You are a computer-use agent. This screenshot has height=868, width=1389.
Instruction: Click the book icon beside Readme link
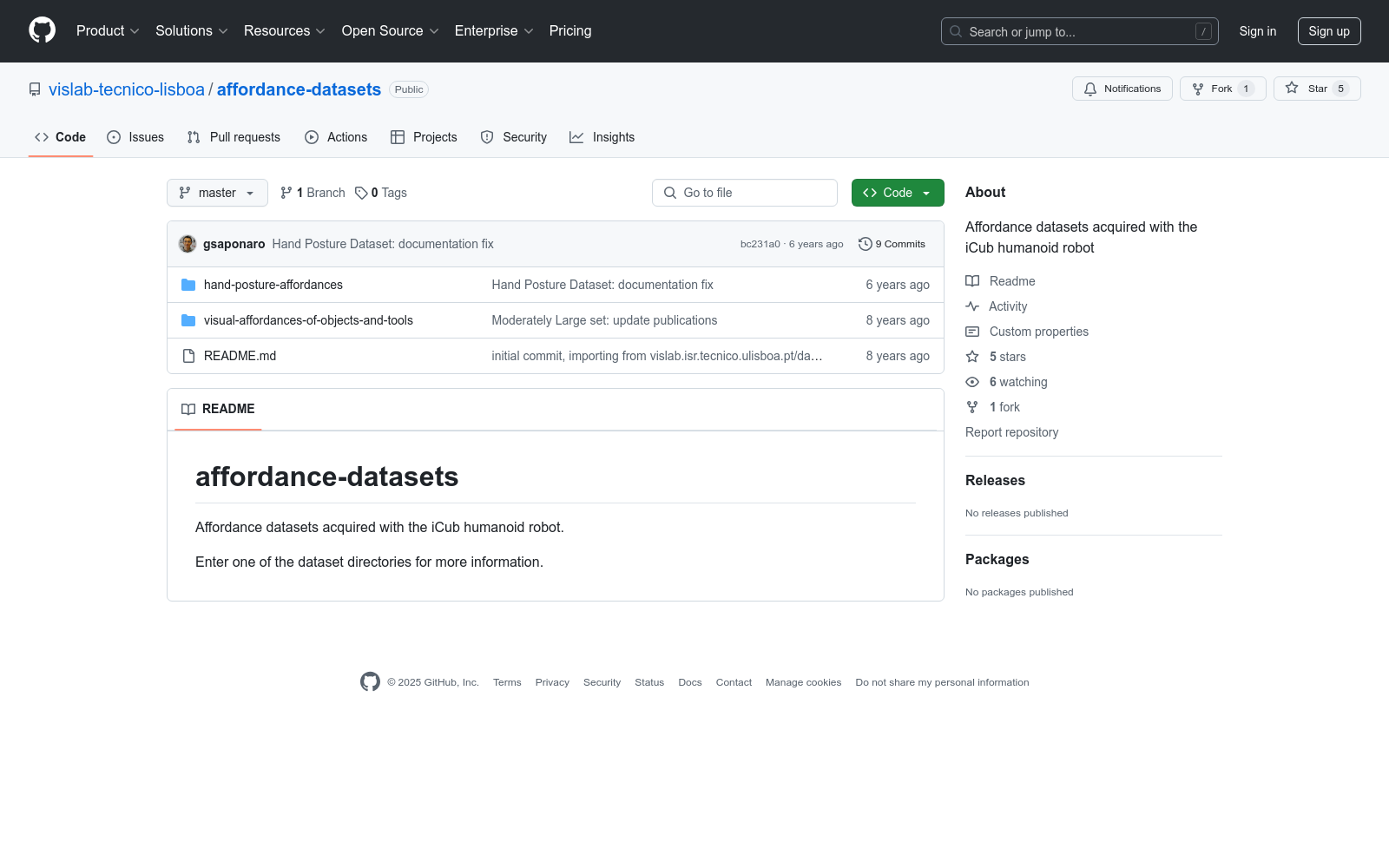tap(972, 281)
